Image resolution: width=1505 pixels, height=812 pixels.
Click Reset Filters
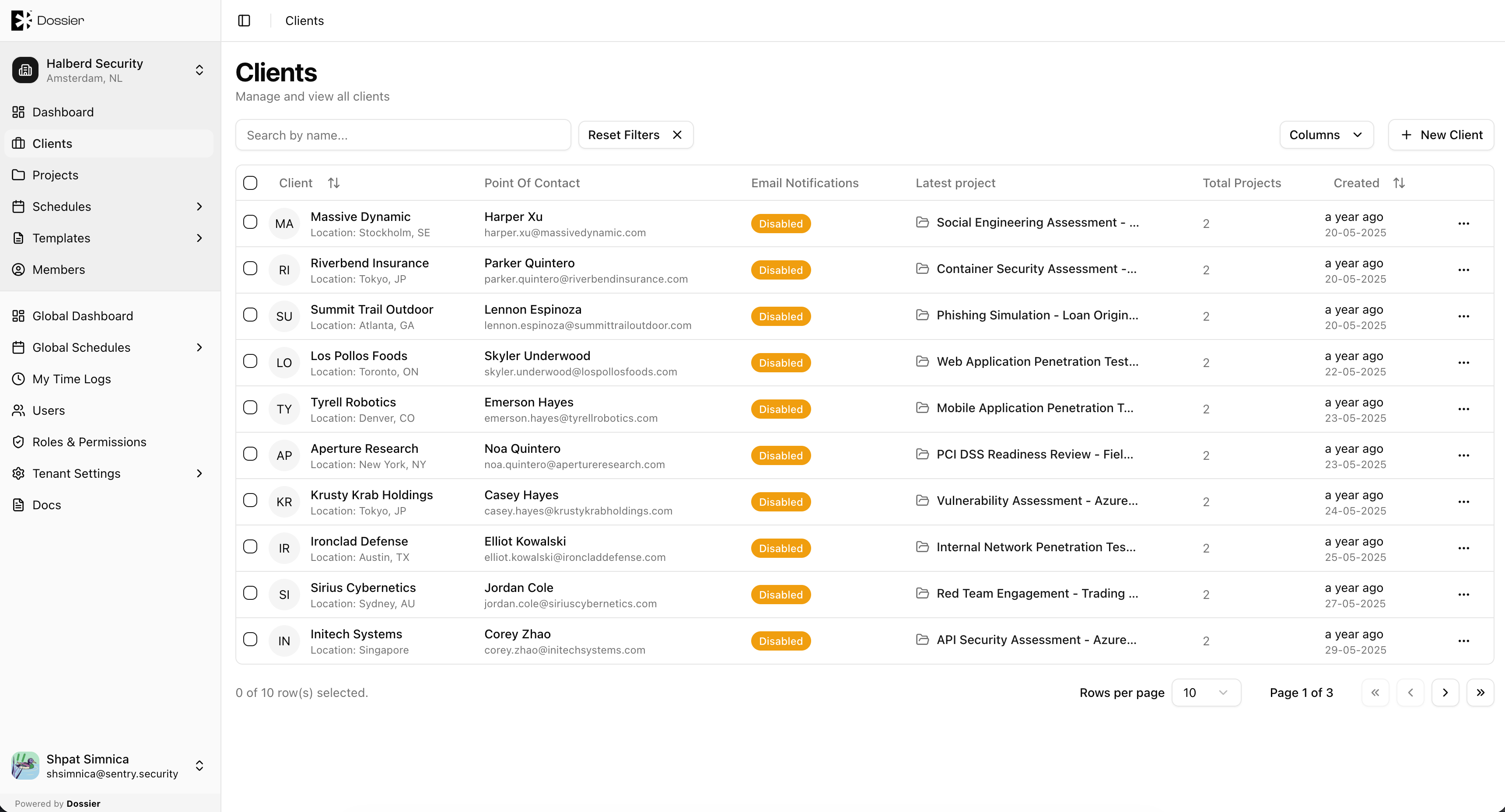pos(636,135)
